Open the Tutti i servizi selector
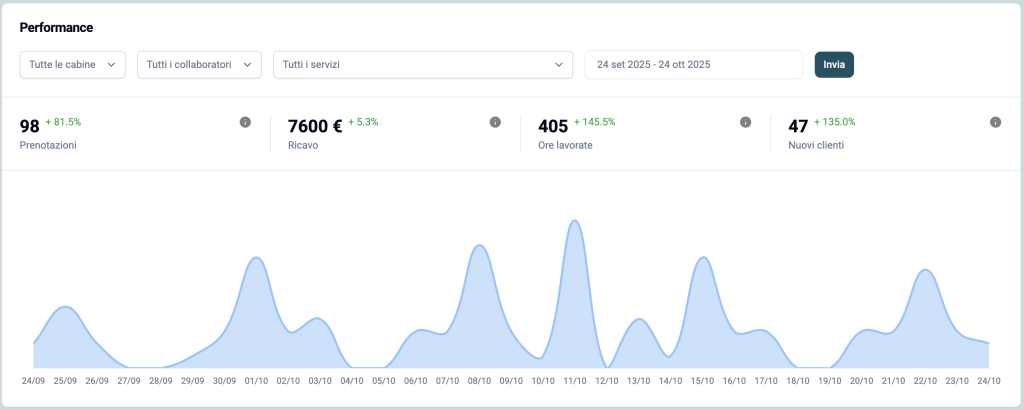Image resolution: width=1024 pixels, height=410 pixels. coord(422,64)
